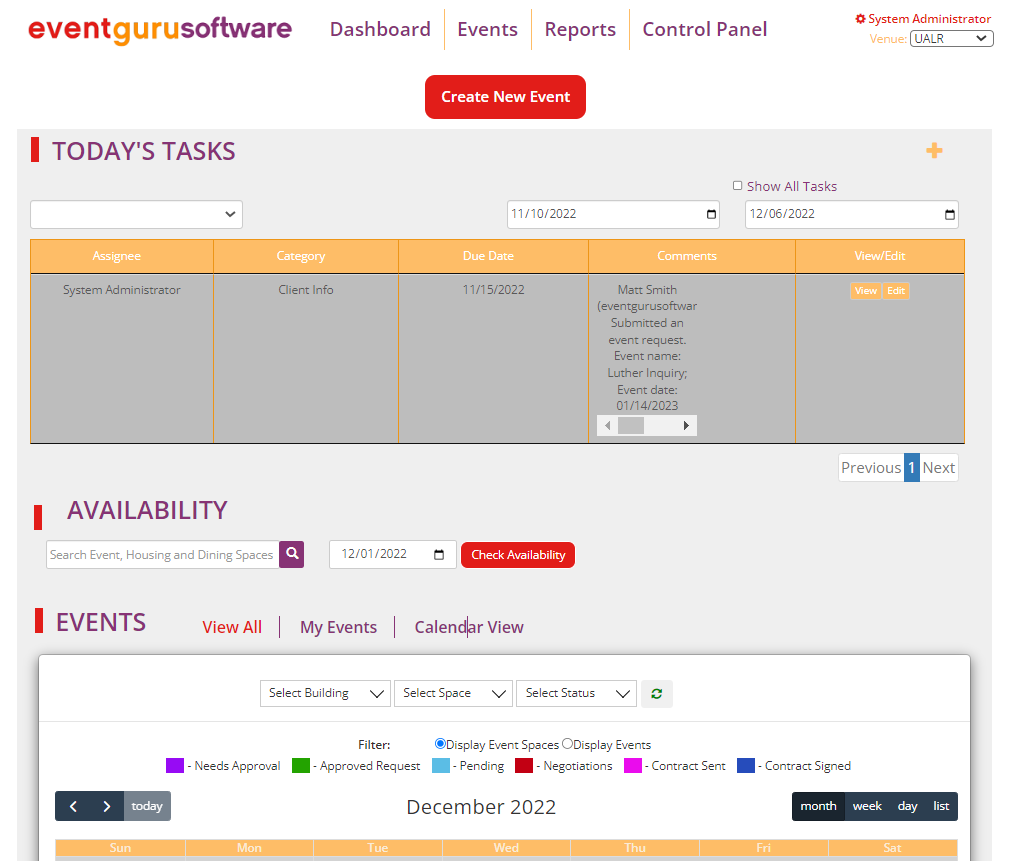Click the Create New Event button
Screen dimensions: 1012x861
point(505,97)
